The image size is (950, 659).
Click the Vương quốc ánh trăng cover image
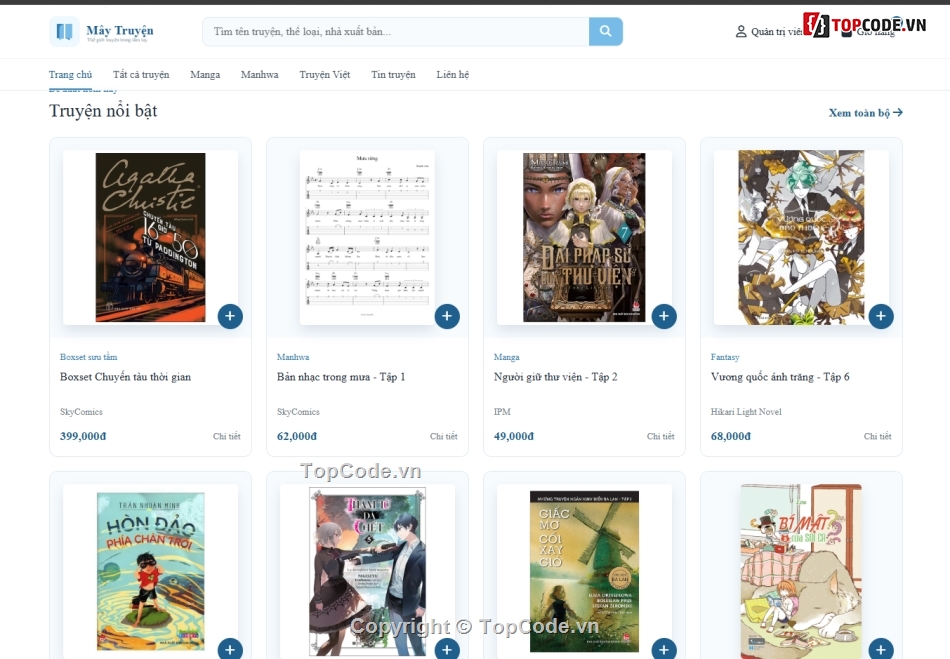[x=801, y=237]
